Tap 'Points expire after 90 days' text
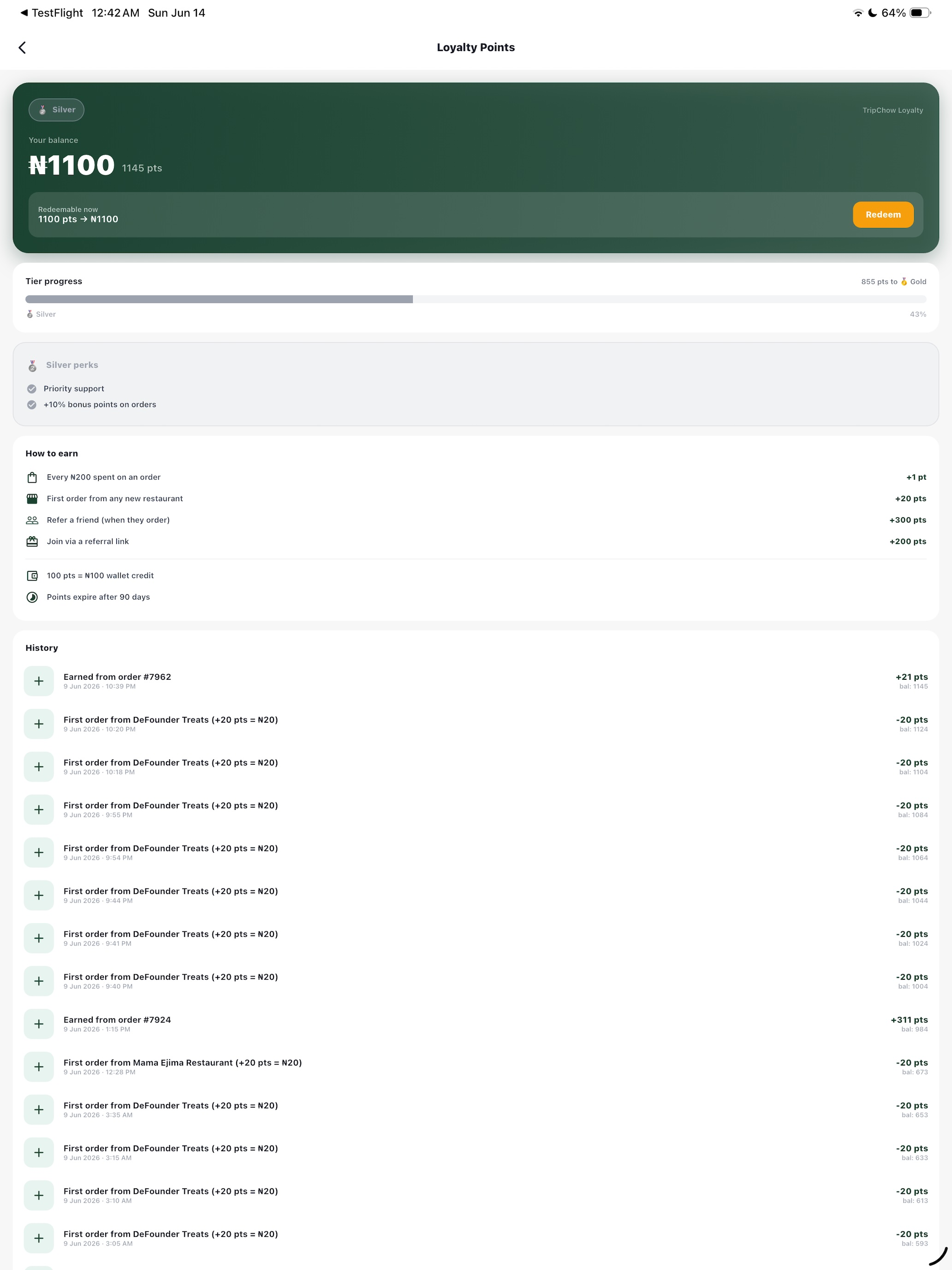This screenshot has width=952, height=1270. pos(98,597)
